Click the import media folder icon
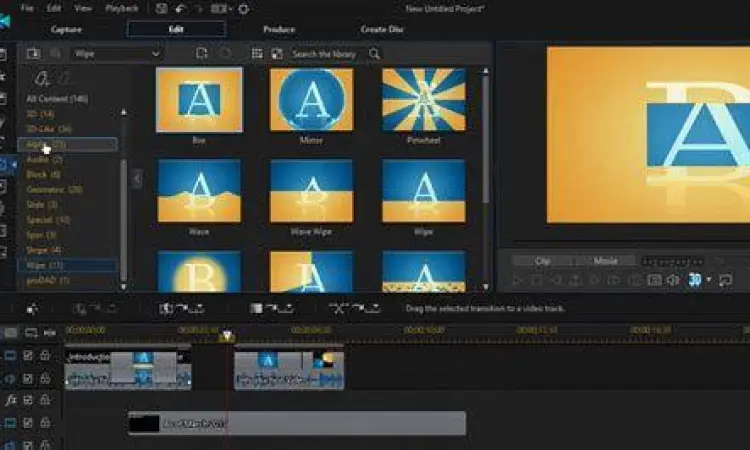This screenshot has width=750, height=450. (33, 54)
